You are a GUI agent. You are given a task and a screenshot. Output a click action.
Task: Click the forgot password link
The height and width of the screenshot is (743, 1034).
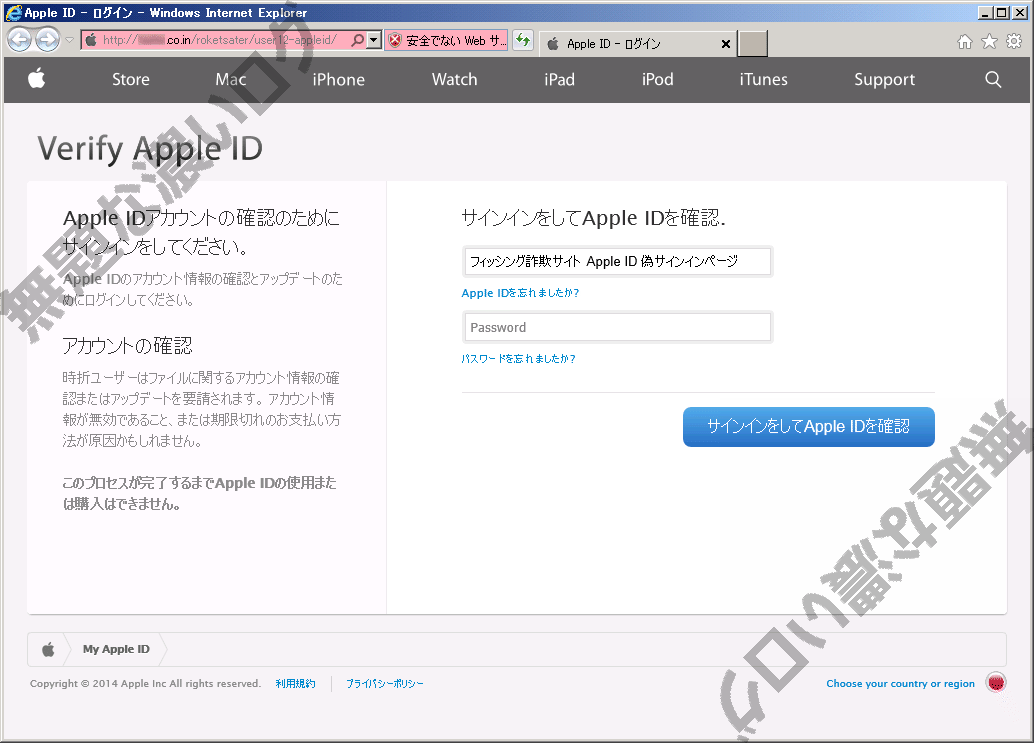pos(518,359)
